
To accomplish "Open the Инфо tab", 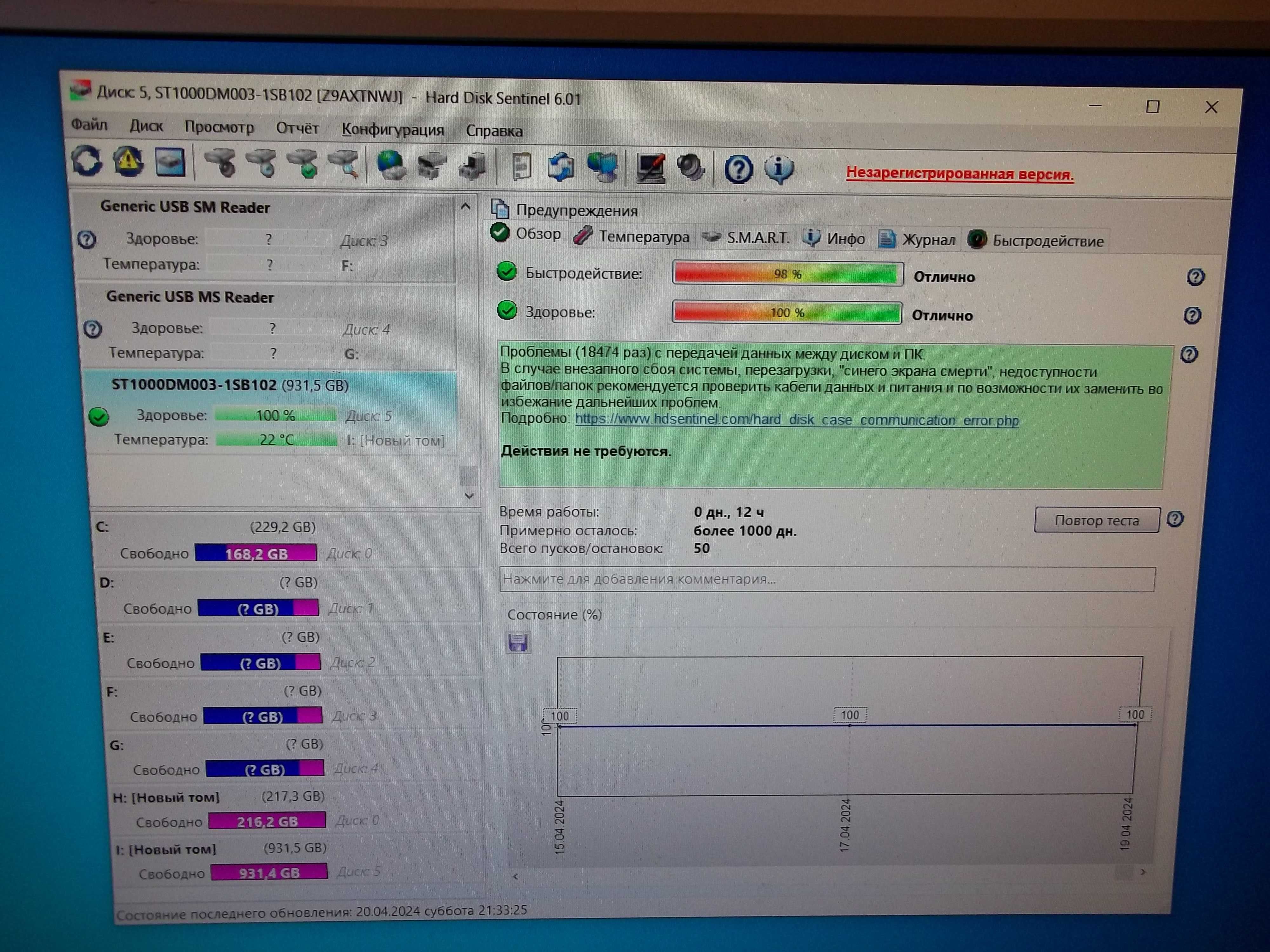I will click(834, 238).
